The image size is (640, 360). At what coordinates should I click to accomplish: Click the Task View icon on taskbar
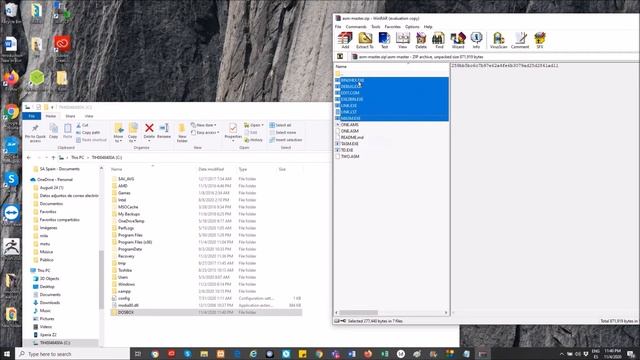coord(138,354)
